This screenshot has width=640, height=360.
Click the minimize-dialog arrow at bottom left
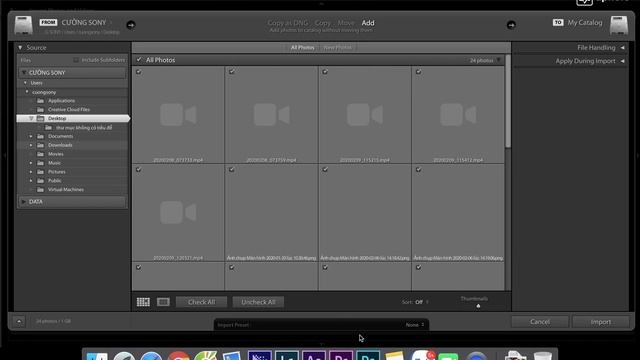(19, 321)
